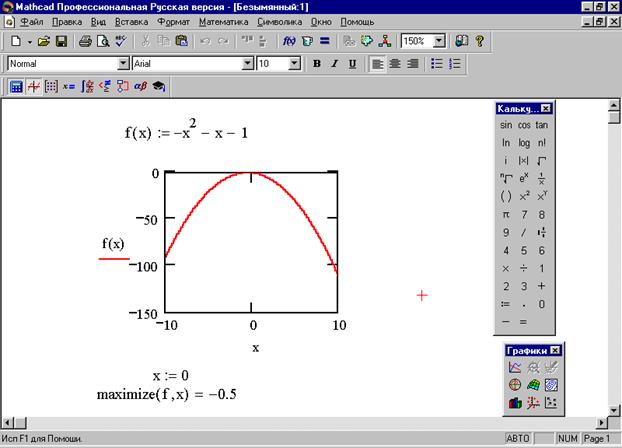
Task: Click vertical scrollbar down arrow
Action: pos(614,410)
